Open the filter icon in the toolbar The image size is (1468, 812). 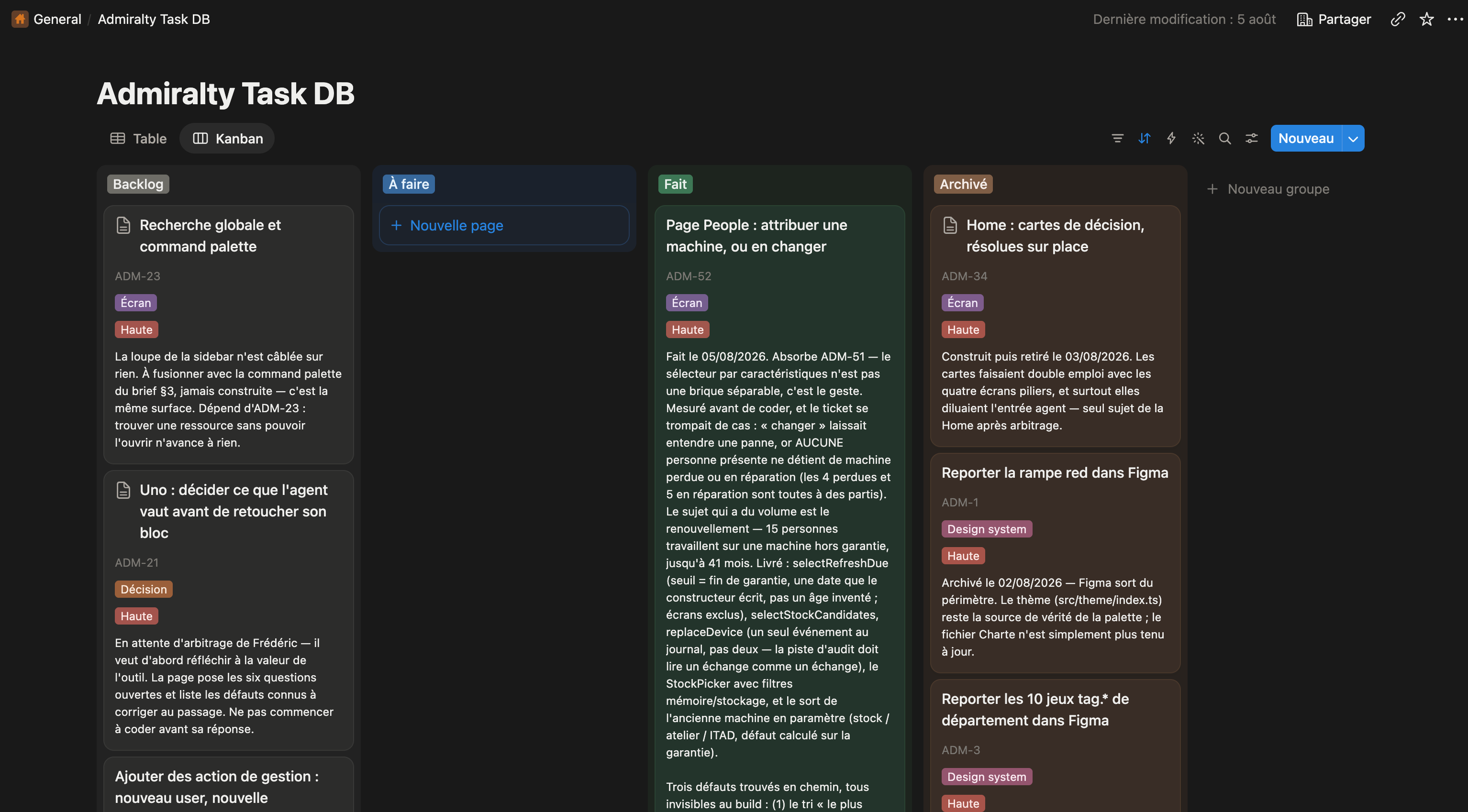1117,138
